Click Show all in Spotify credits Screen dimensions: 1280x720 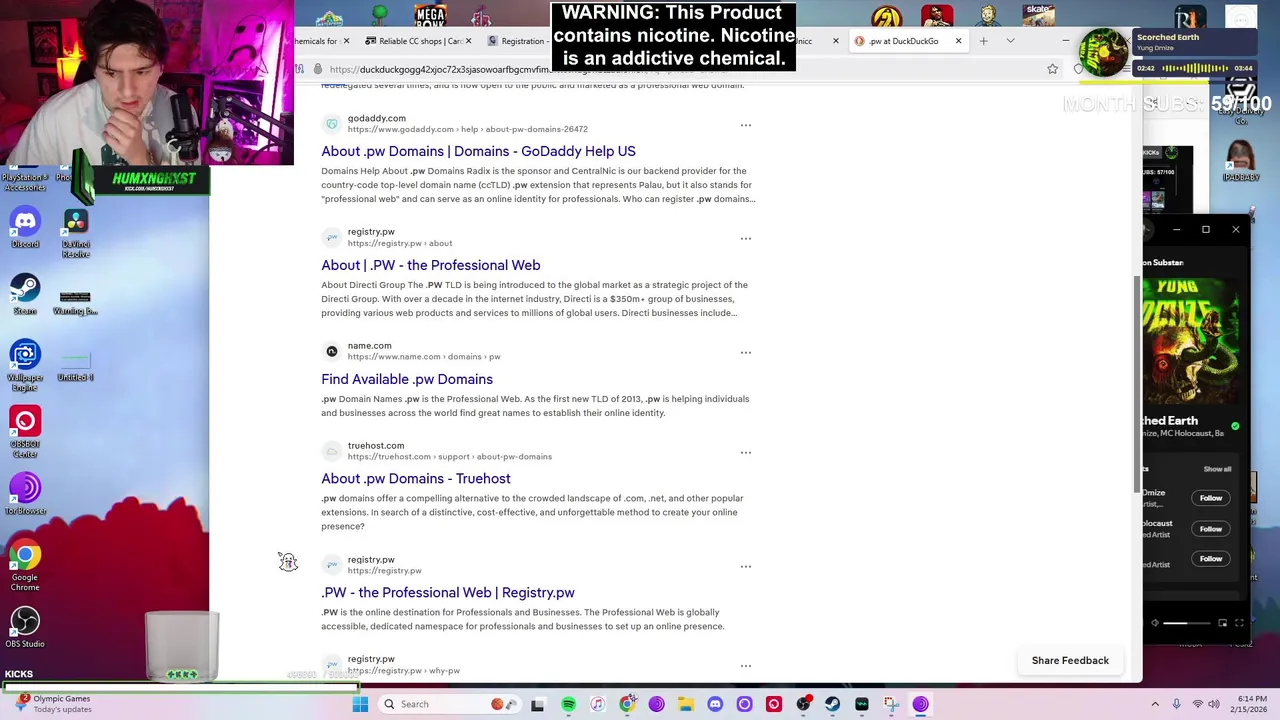[1217, 469]
